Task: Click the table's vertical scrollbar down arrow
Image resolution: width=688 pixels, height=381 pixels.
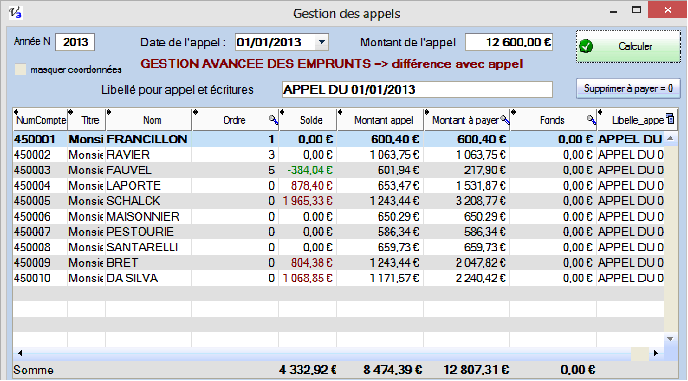Action: click(x=670, y=339)
